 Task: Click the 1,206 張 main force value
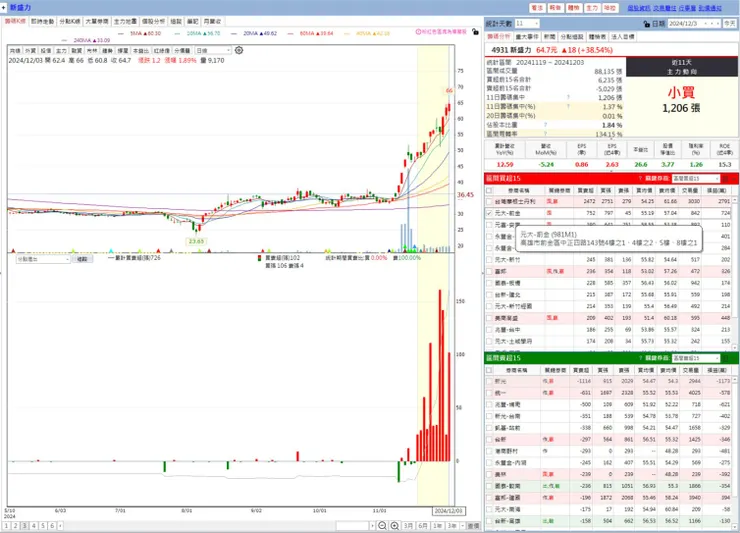tap(681, 108)
